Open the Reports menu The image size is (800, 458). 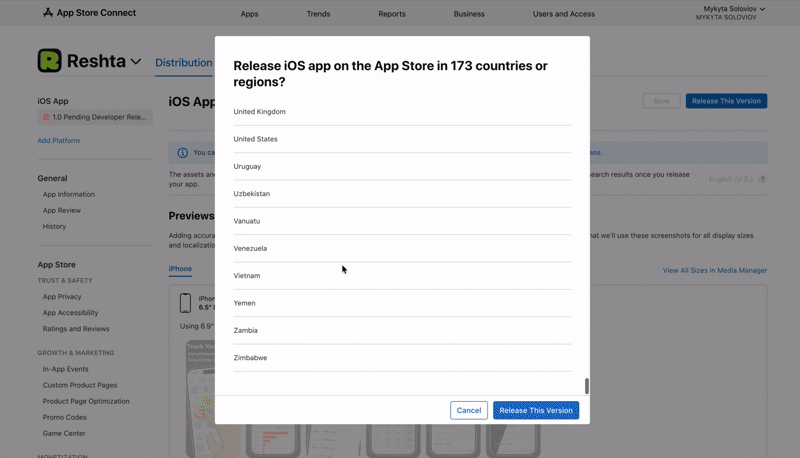(392, 14)
